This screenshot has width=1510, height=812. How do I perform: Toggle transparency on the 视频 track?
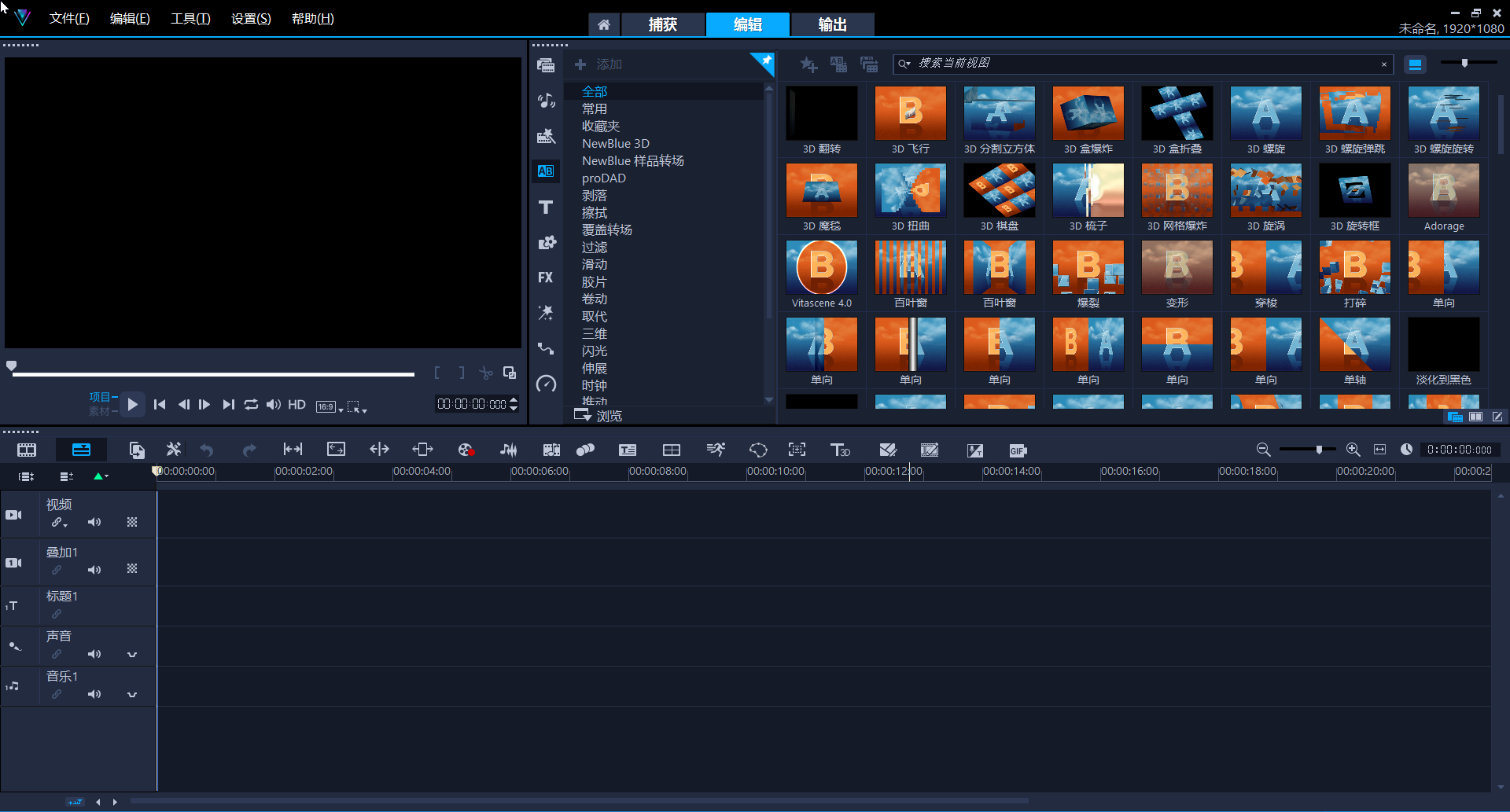point(132,522)
